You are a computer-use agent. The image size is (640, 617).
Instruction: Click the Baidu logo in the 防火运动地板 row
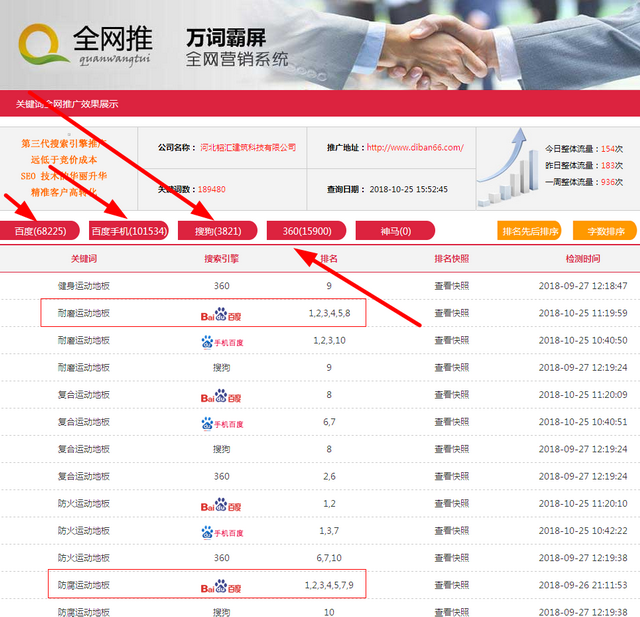click(221, 505)
